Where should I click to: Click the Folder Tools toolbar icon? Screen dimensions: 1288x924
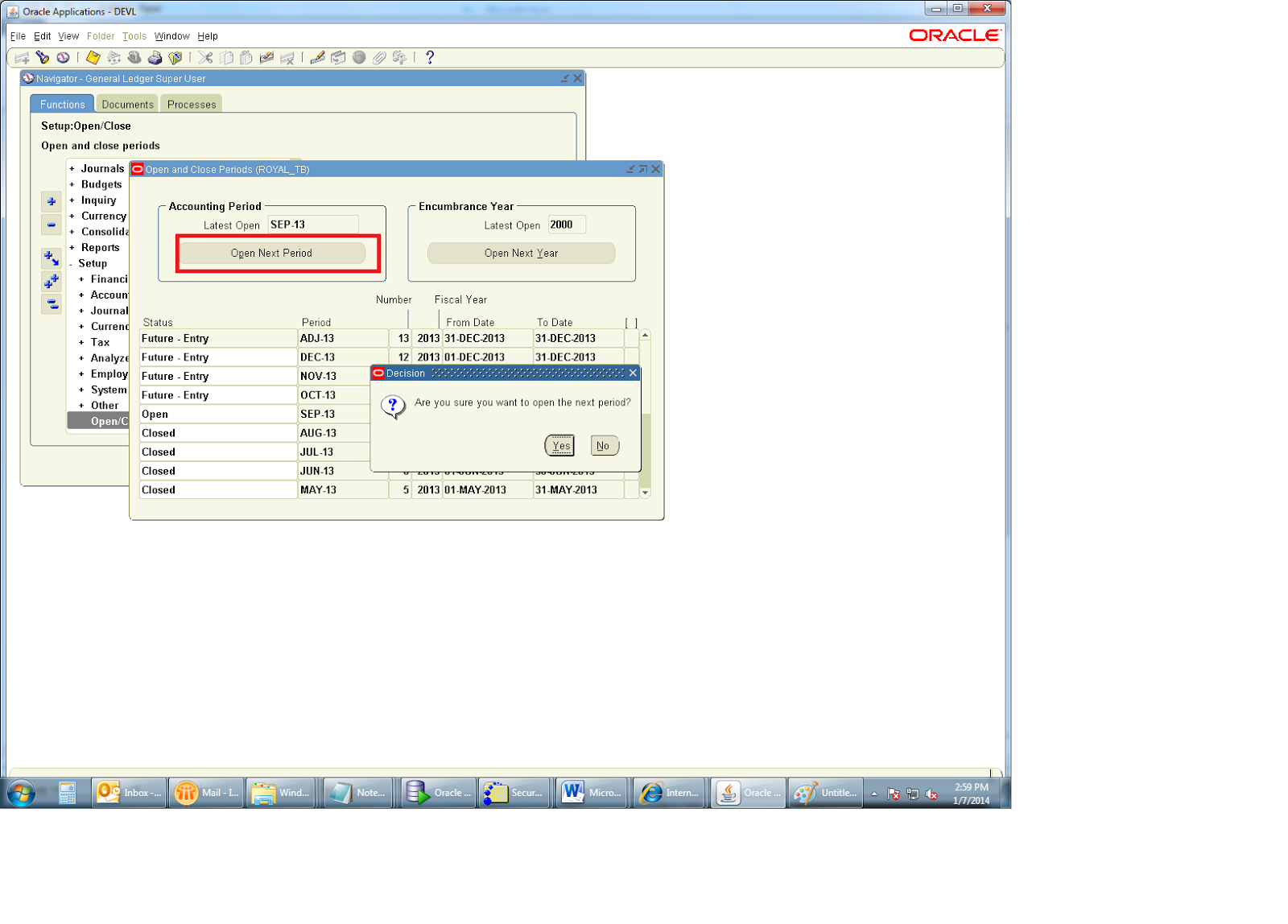(400, 58)
